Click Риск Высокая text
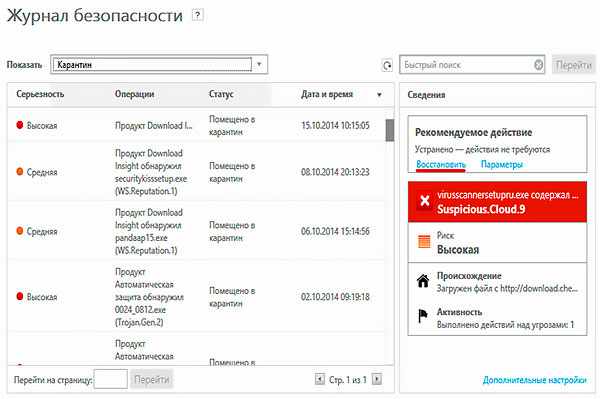The image size is (600, 399). [458, 243]
